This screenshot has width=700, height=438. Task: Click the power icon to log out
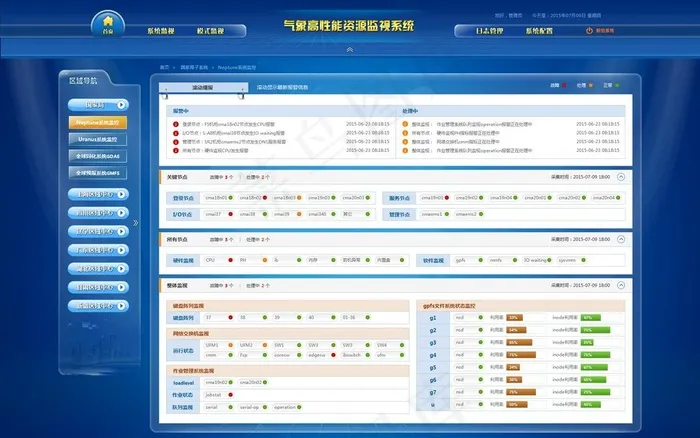590,31
